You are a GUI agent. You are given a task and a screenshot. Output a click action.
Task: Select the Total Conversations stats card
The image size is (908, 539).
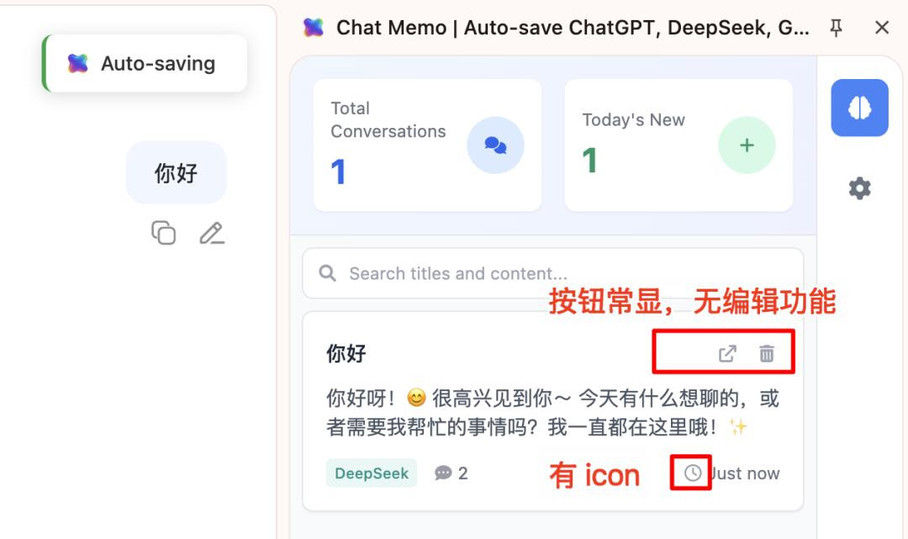pyautogui.click(x=427, y=145)
